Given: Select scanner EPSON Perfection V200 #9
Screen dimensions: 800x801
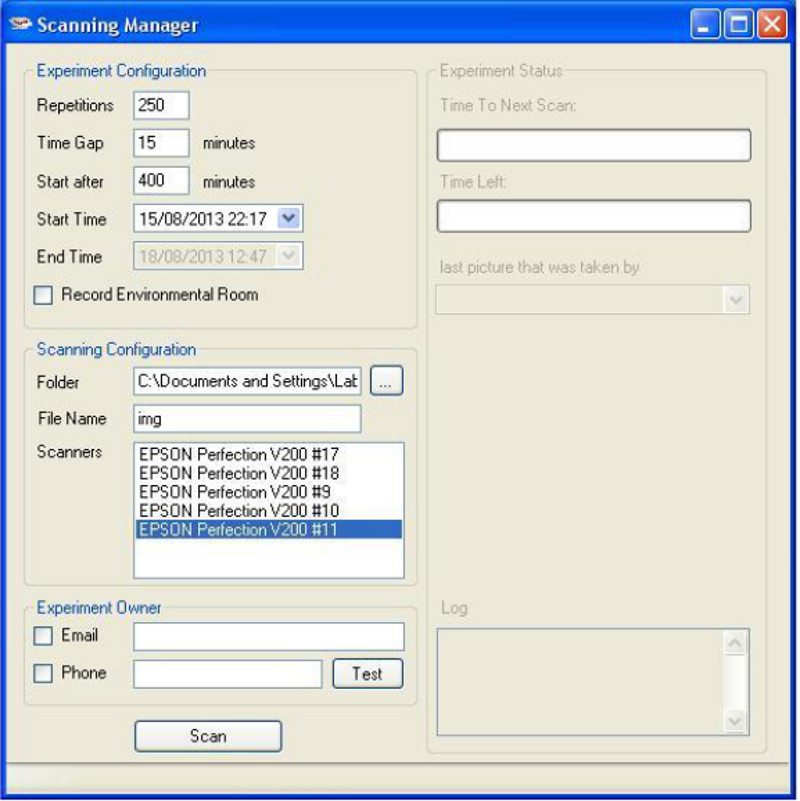Looking at the screenshot, I should click(269, 492).
